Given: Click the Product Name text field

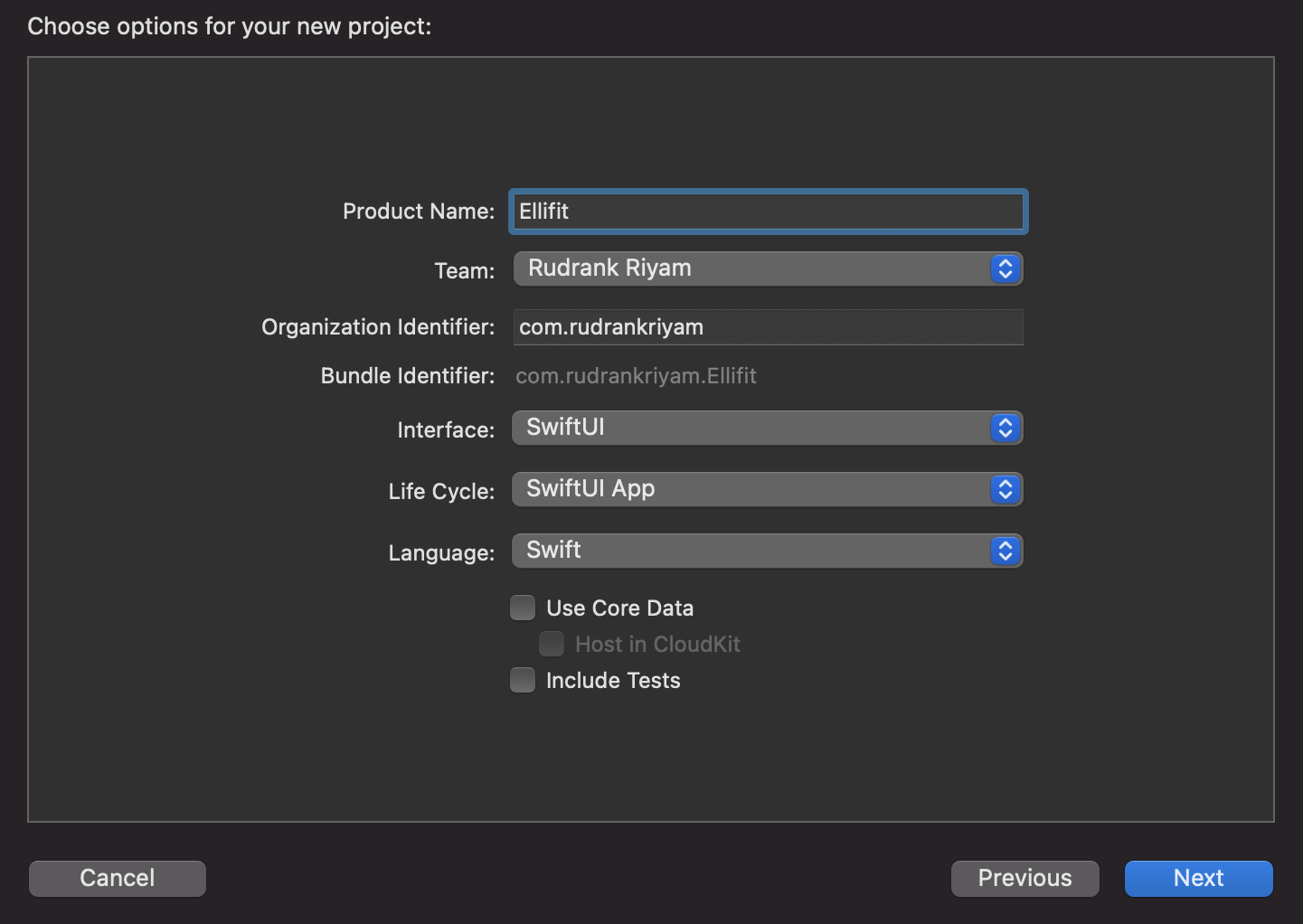Looking at the screenshot, I should (768, 212).
